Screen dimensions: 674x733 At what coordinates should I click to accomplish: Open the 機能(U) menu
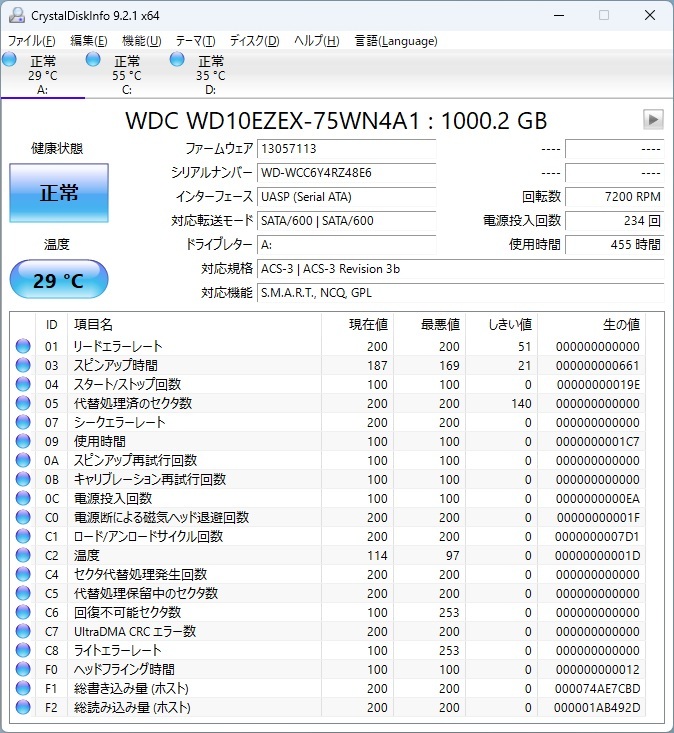[x=142, y=41]
